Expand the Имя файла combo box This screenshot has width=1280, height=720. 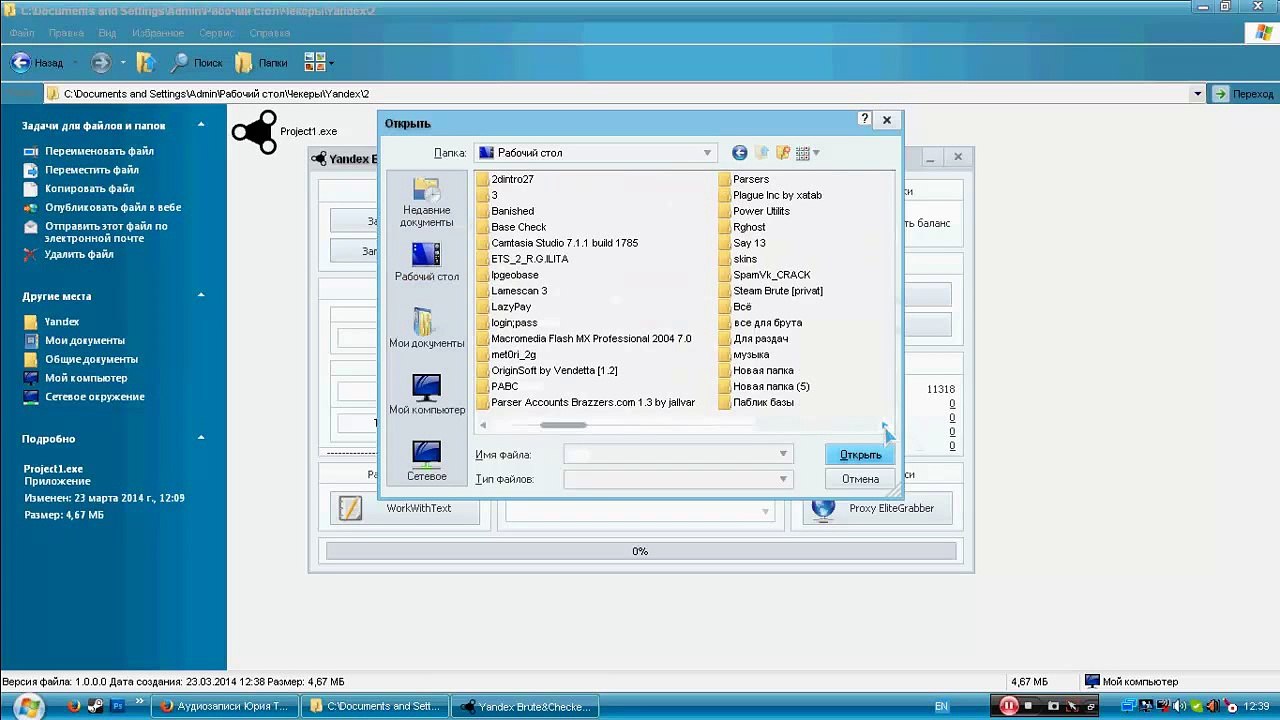pos(783,454)
